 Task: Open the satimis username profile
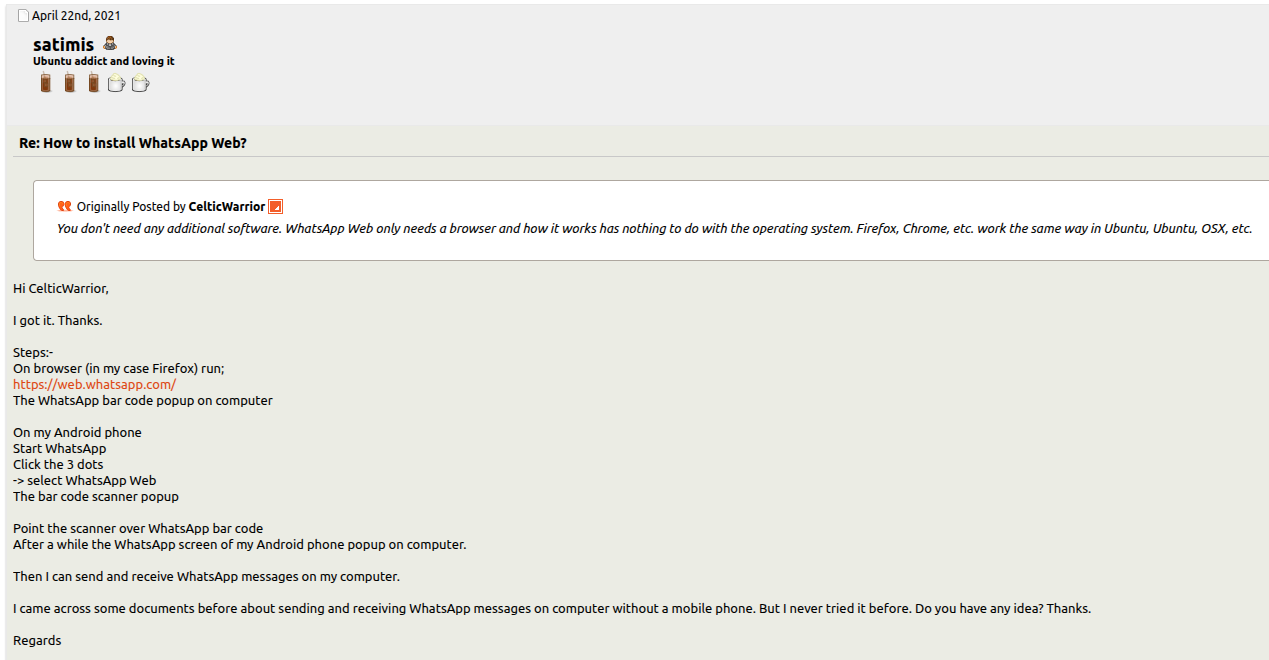[x=63, y=45]
